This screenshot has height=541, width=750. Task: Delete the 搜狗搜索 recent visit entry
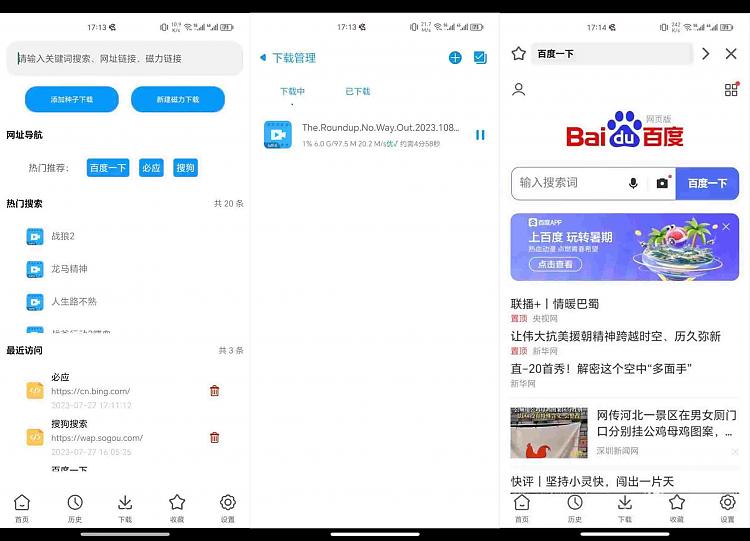(215, 437)
